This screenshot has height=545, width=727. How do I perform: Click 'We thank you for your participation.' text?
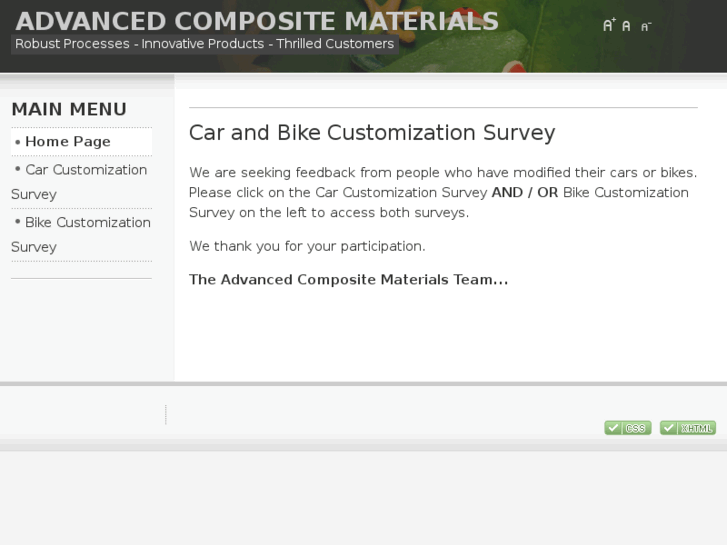pos(307,246)
